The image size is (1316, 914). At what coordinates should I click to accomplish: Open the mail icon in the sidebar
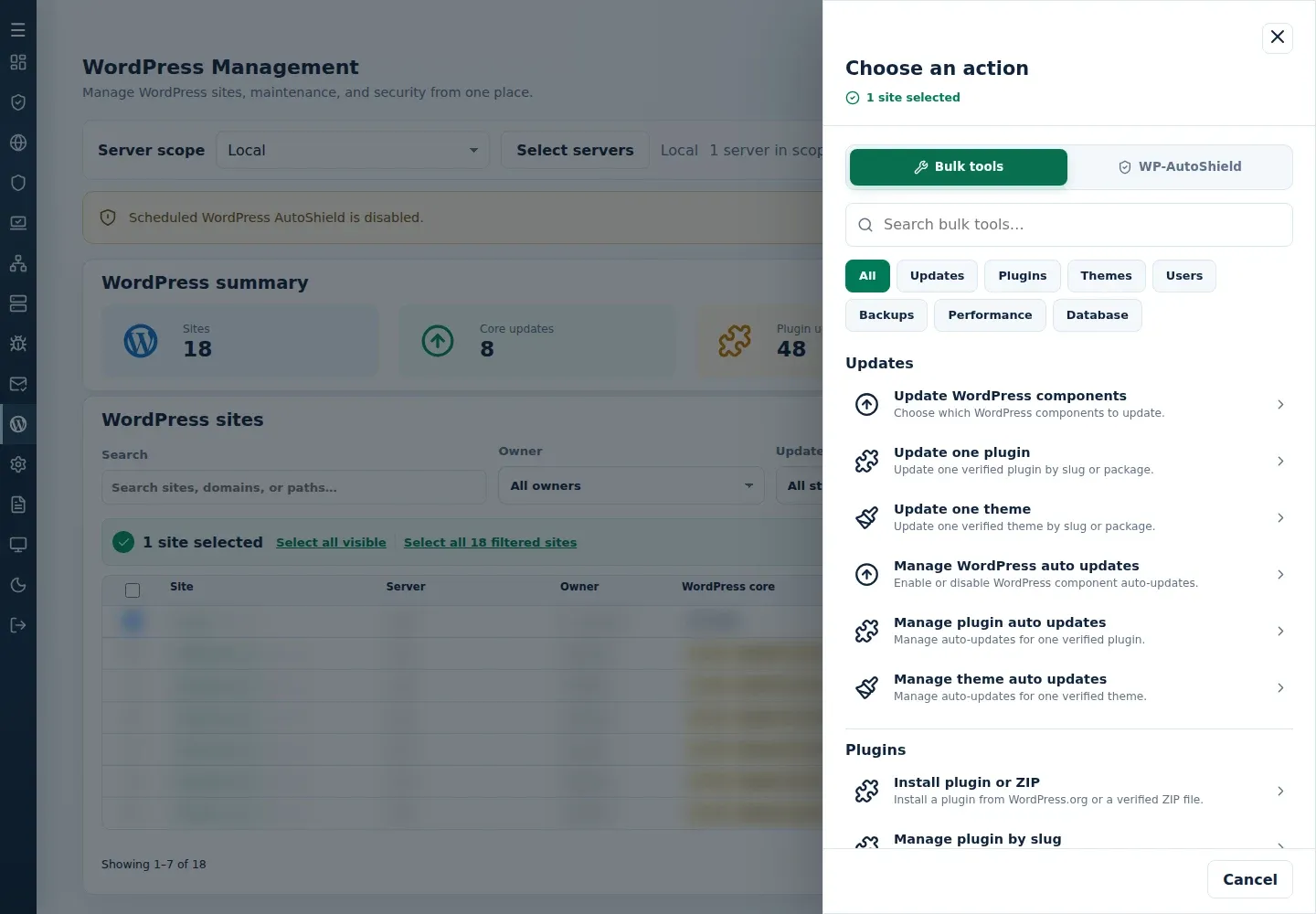pyautogui.click(x=18, y=384)
